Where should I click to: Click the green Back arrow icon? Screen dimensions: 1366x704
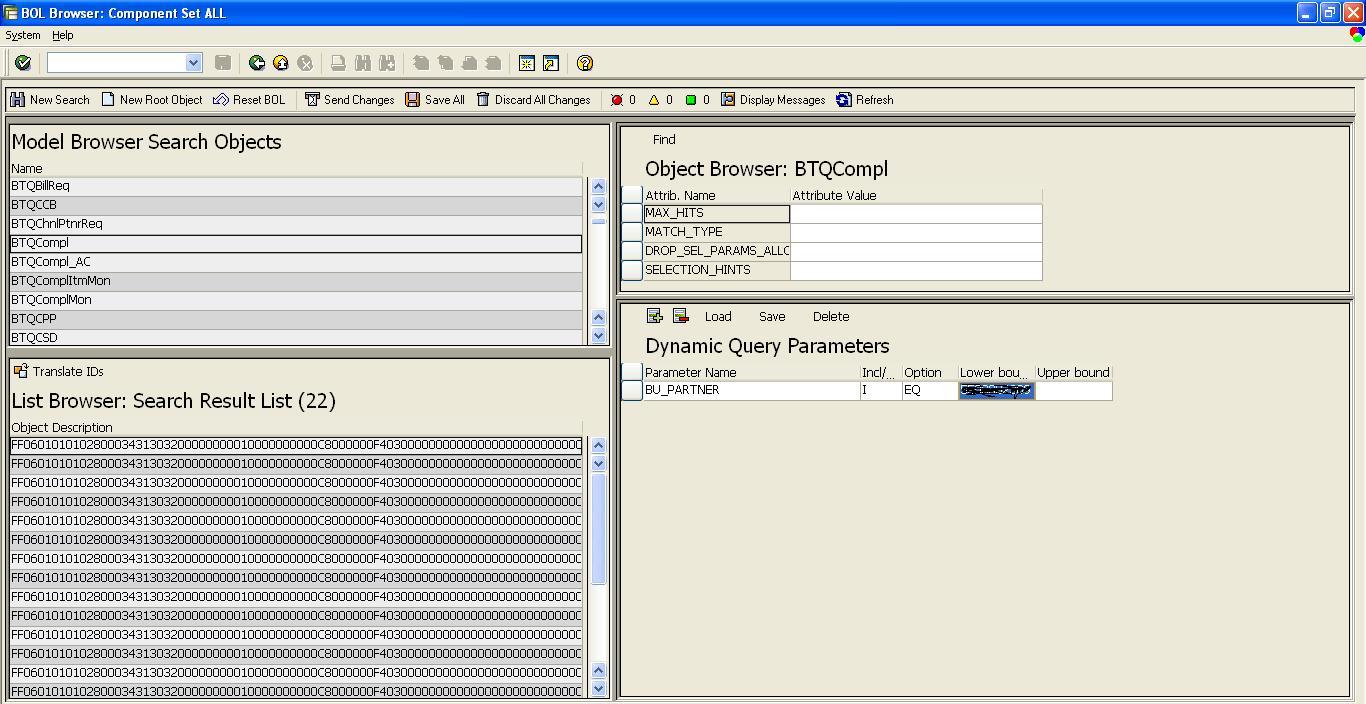tap(257, 63)
